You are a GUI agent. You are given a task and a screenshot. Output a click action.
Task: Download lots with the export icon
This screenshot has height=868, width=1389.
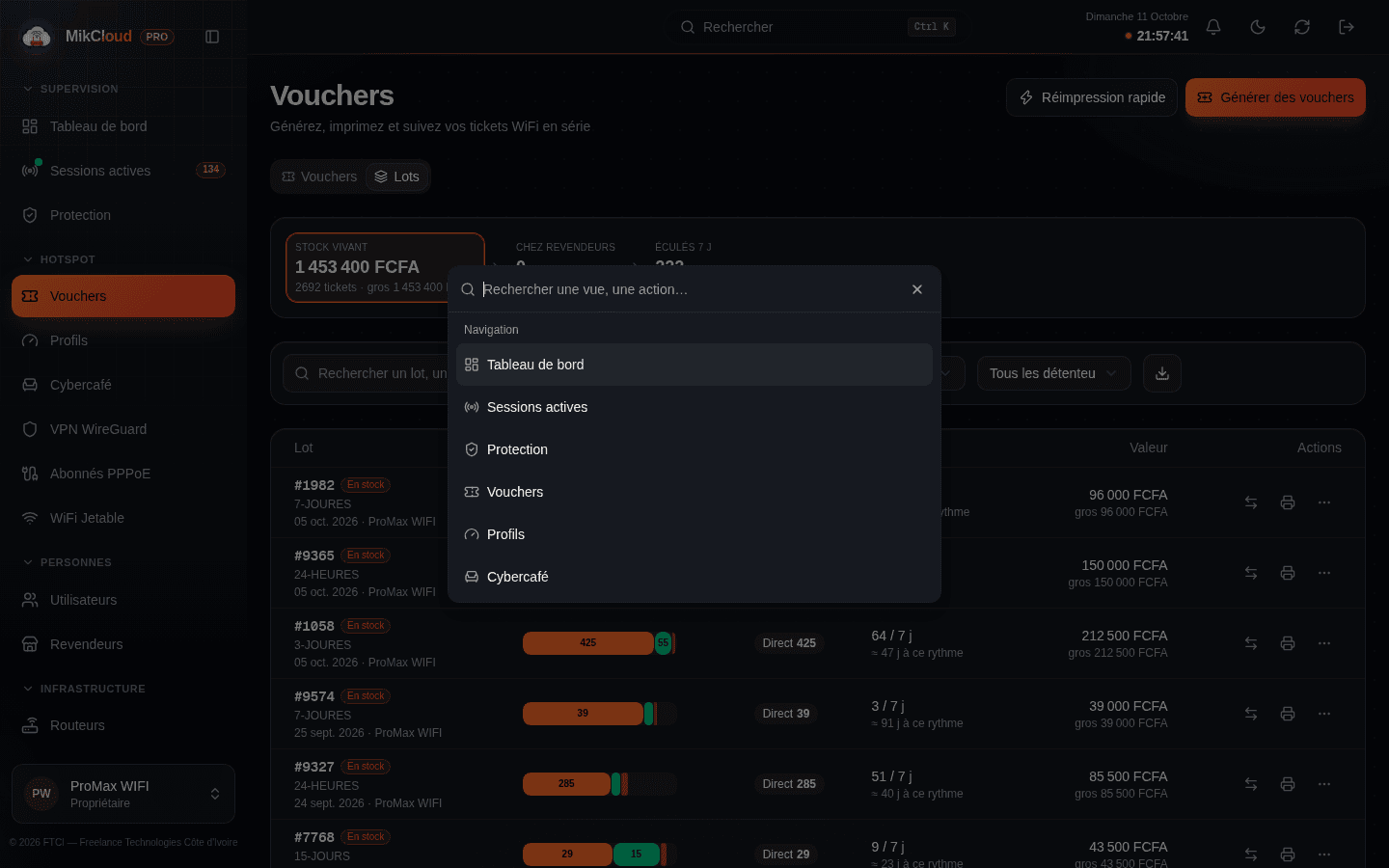1162,373
